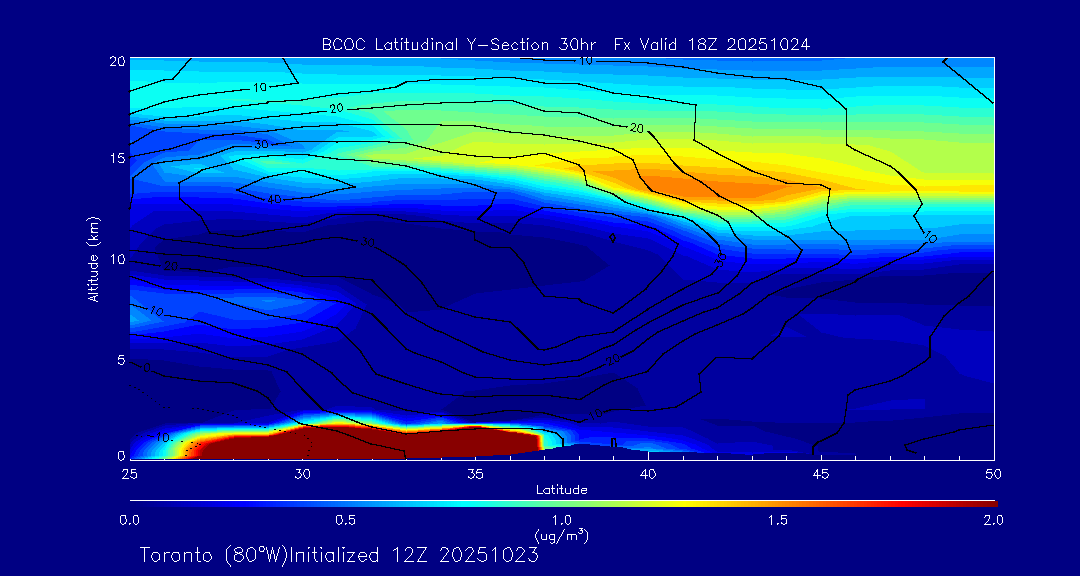
Task: Select the colorbar value '0.5'
Action: (346, 520)
